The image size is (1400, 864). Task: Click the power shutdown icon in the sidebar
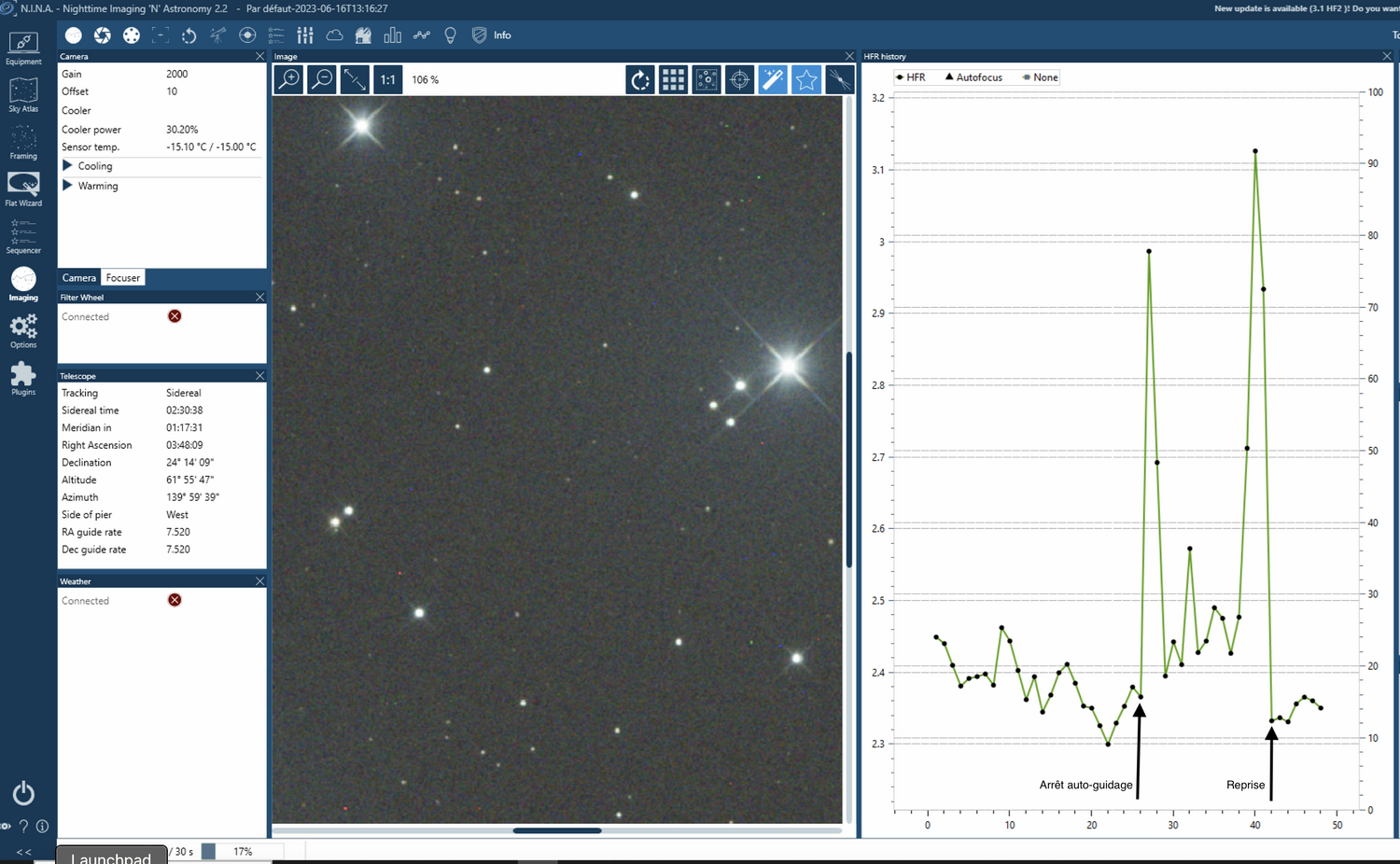[23, 793]
